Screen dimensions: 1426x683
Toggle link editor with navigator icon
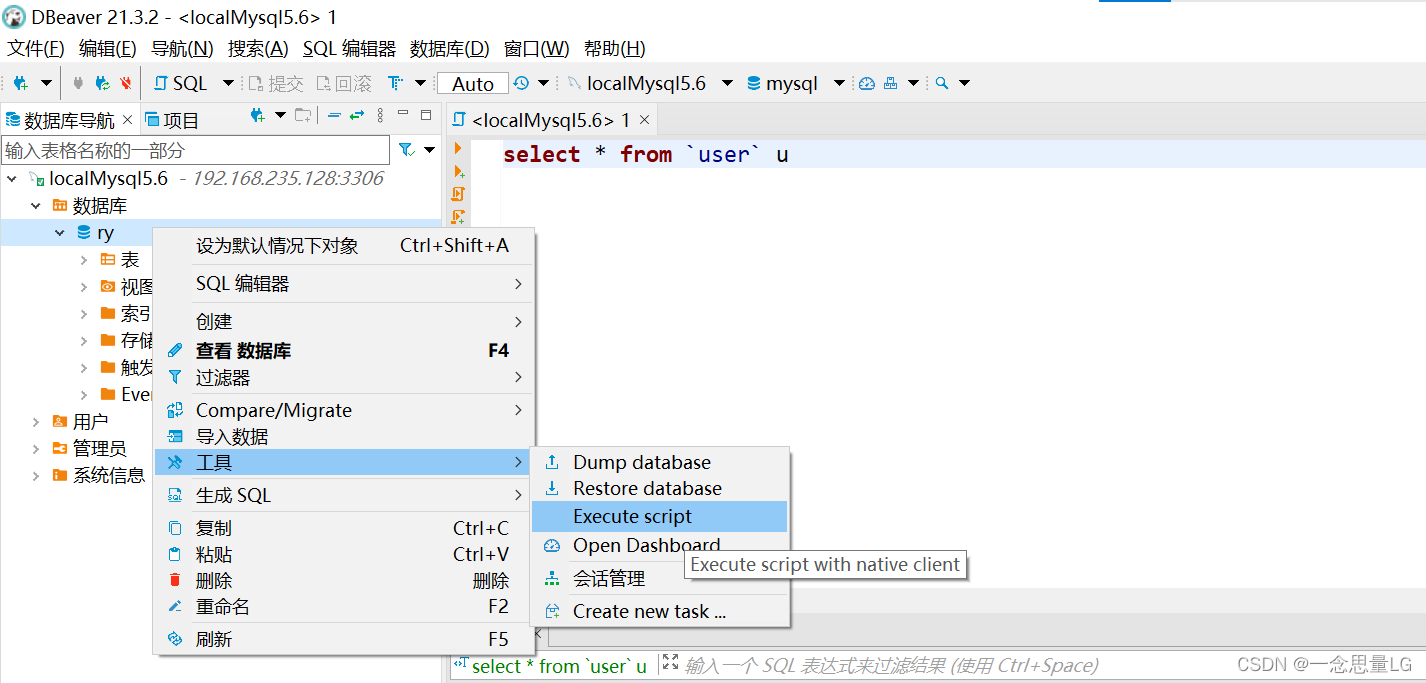[355, 117]
